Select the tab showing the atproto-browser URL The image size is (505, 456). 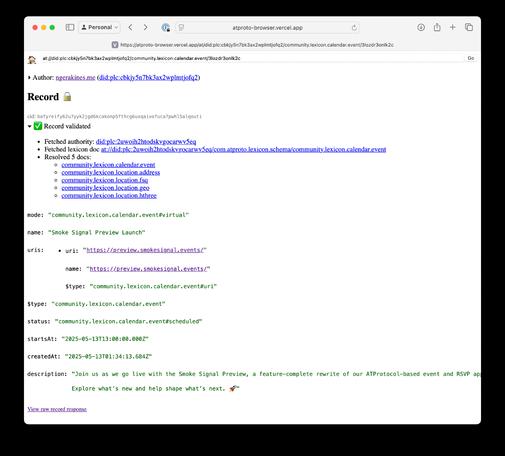point(252,45)
